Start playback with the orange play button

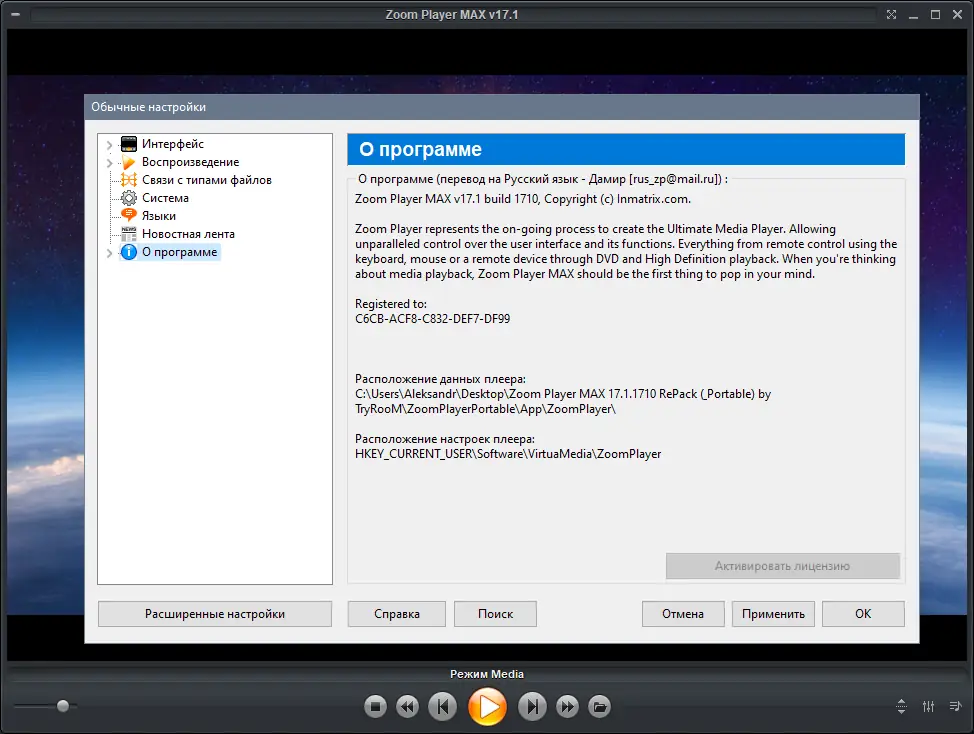[488, 707]
